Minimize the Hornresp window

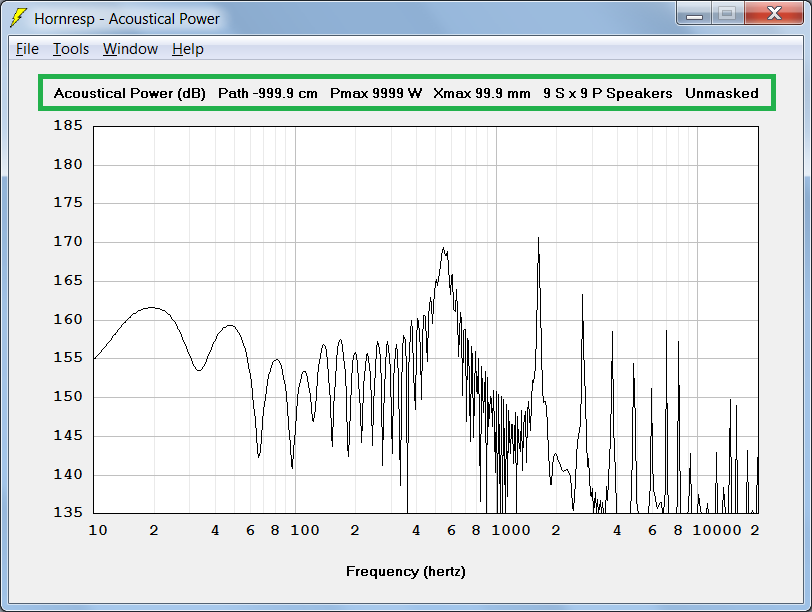click(x=694, y=13)
